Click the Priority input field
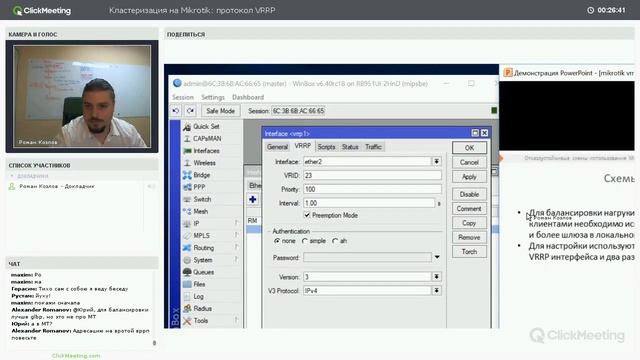The width and height of the screenshot is (640, 360). [372, 189]
